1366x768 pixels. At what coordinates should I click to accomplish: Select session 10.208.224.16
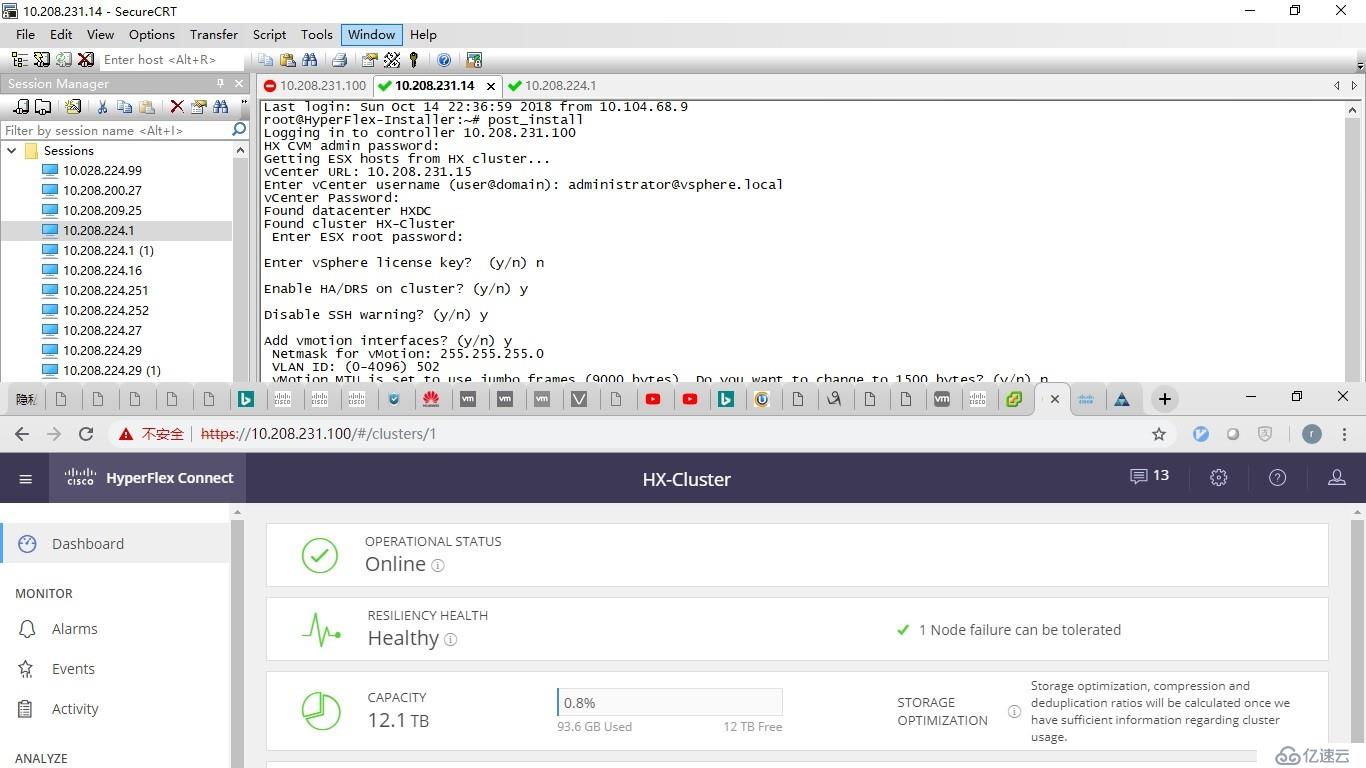102,270
